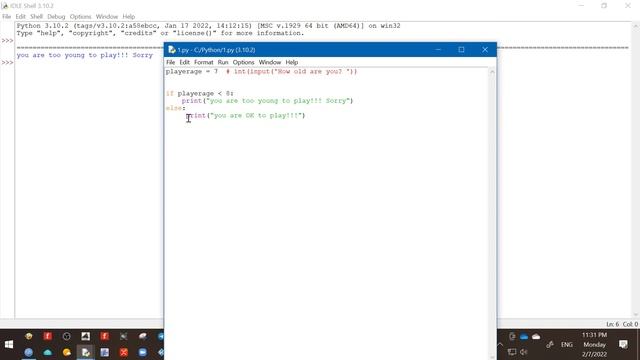Click the IDLE Python file icon in taskbar

85,352
